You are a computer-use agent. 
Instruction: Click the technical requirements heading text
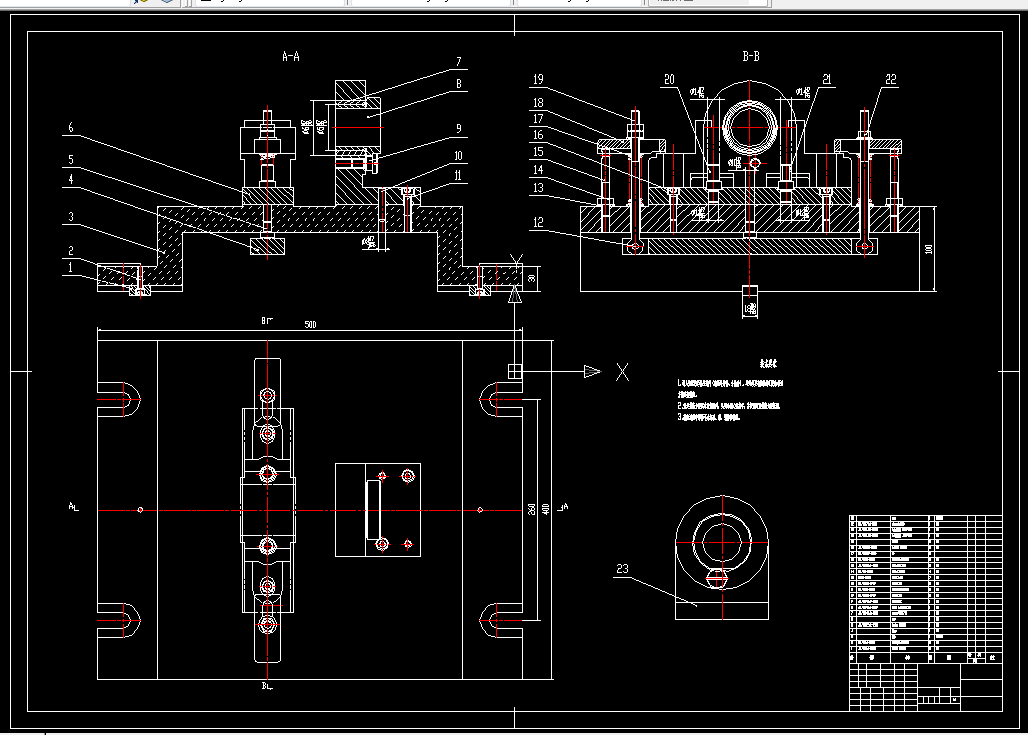point(768,363)
